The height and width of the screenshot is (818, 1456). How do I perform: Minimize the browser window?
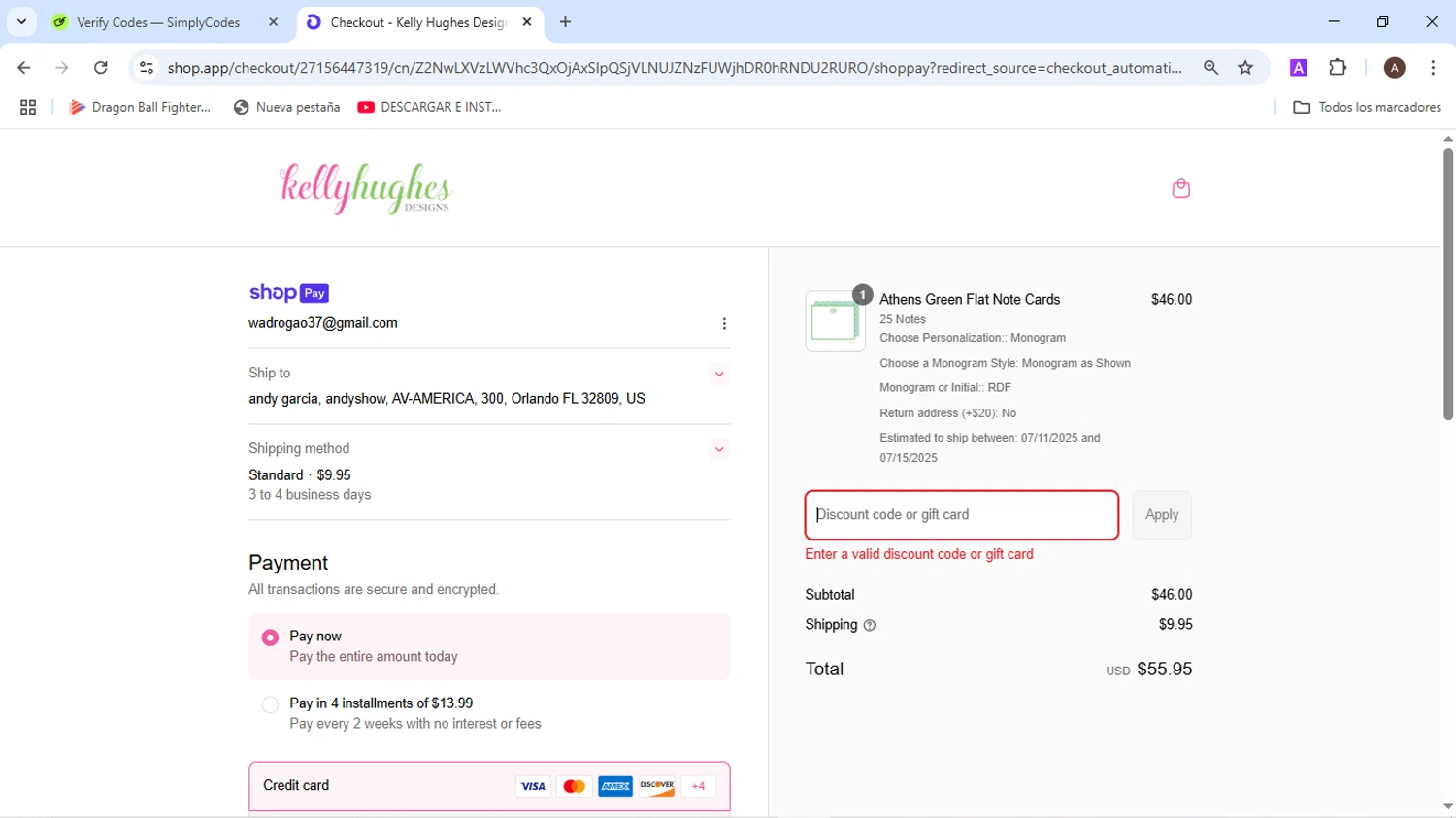point(1334,21)
